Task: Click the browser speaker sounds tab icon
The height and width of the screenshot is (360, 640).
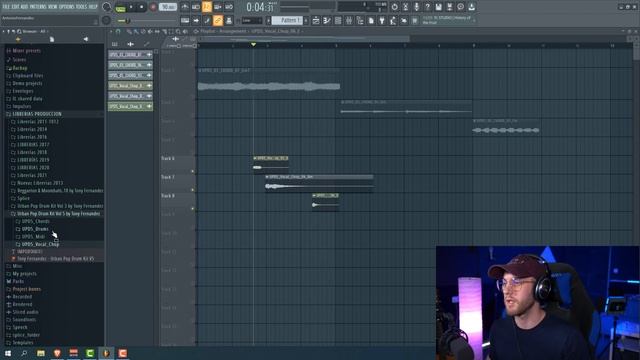Action: (x=86, y=39)
